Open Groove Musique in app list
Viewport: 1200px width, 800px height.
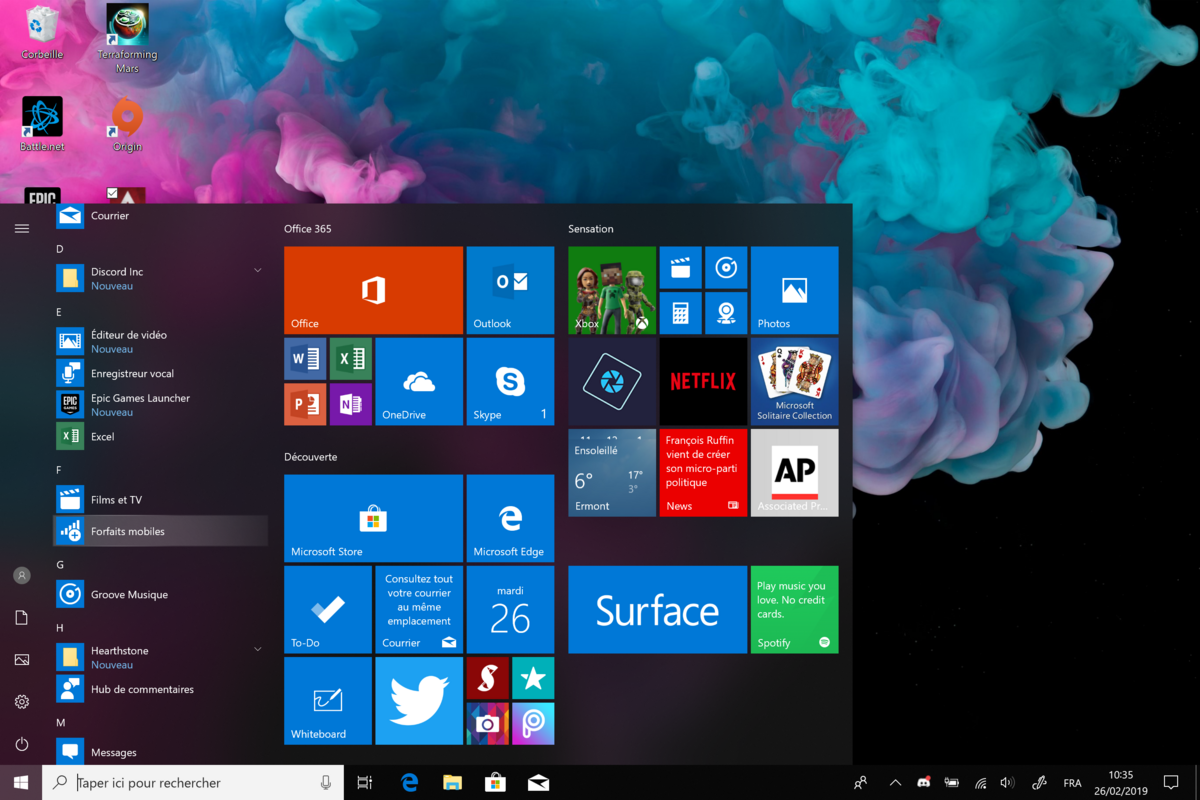tap(161, 594)
